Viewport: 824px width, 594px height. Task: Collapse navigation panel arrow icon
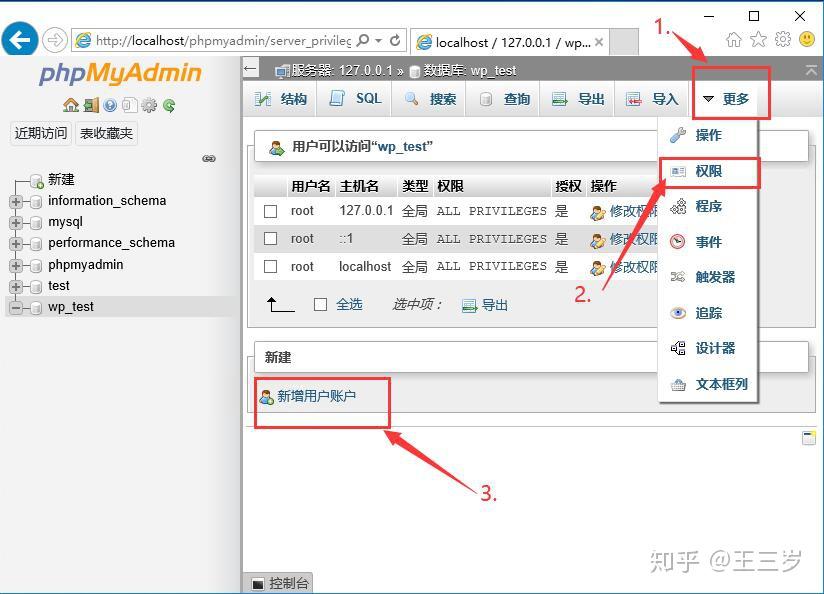click(251, 68)
